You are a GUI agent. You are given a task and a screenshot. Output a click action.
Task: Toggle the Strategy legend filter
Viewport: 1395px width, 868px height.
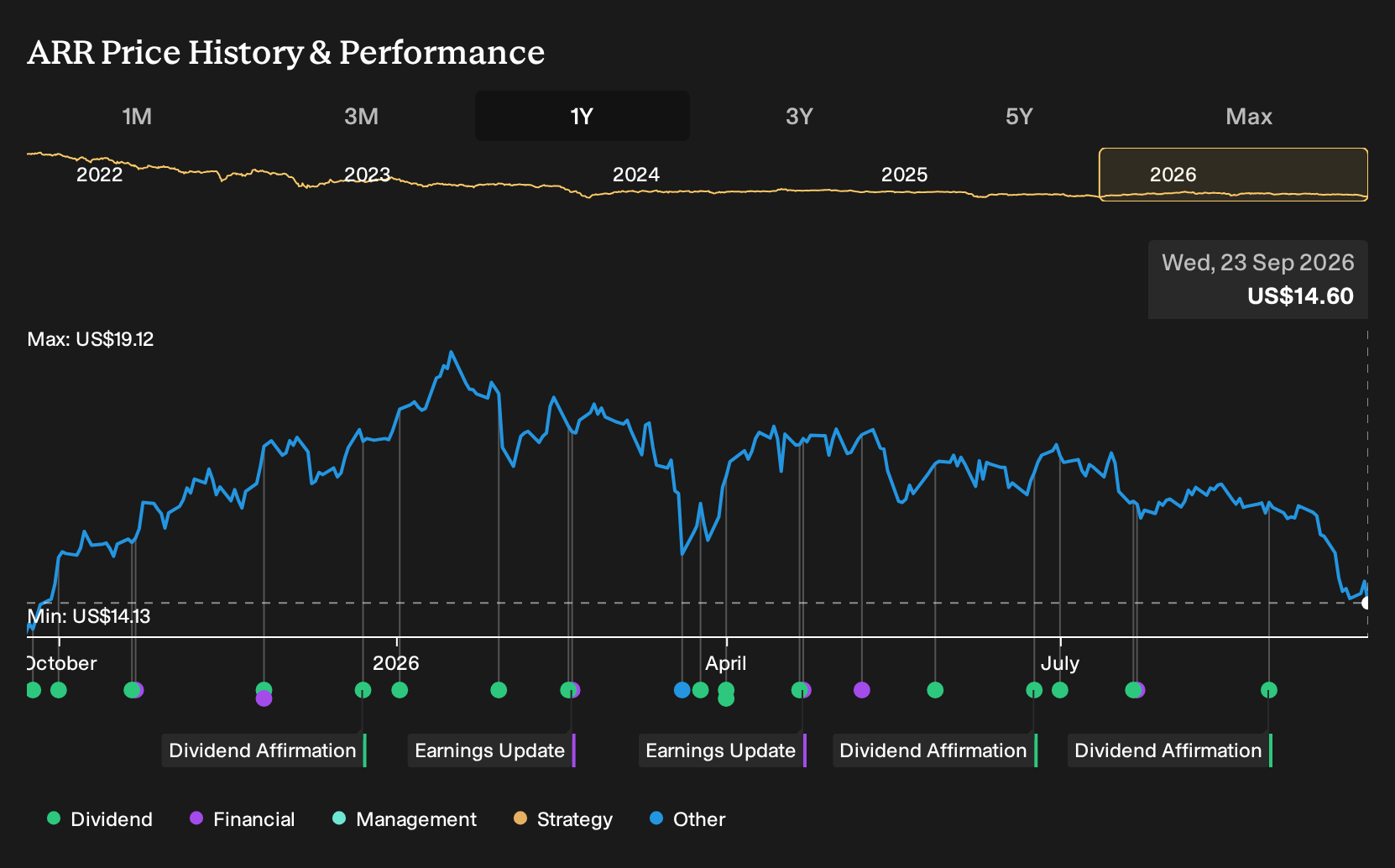pos(563,819)
